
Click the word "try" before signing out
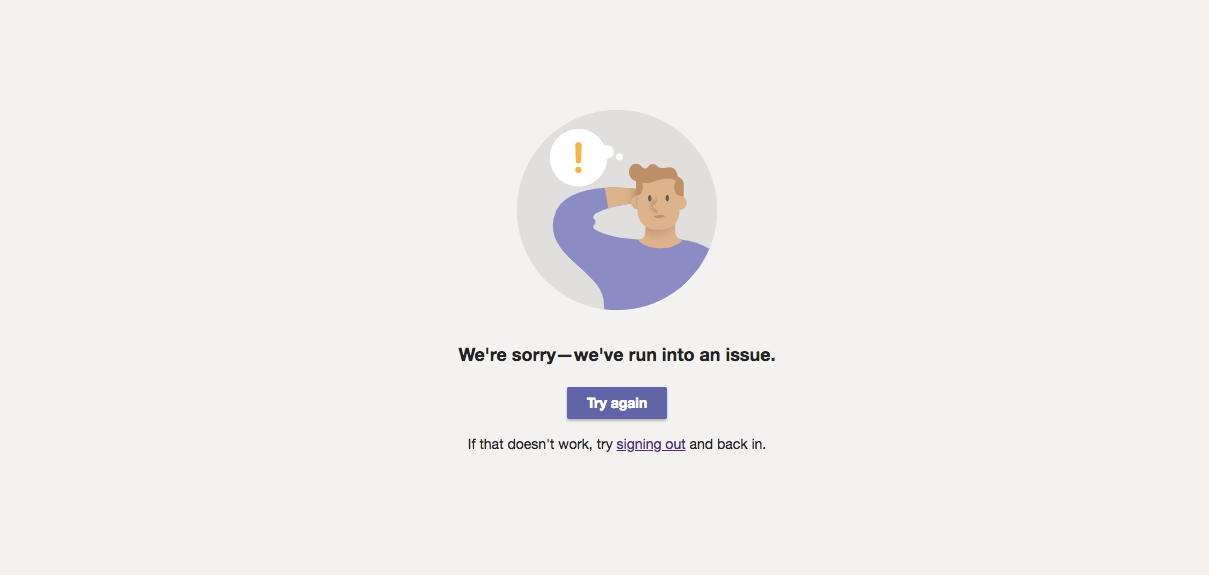[604, 444]
